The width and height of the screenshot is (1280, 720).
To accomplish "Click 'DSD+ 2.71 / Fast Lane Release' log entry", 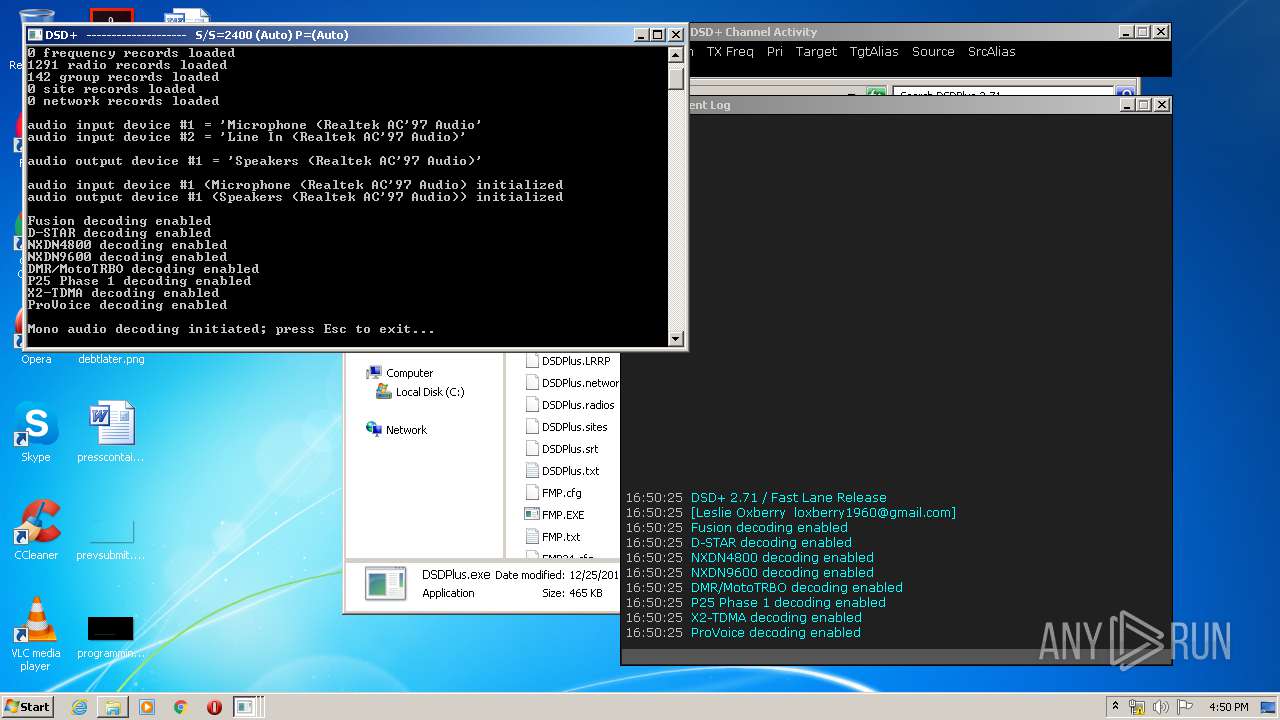I will pyautogui.click(x=789, y=498).
